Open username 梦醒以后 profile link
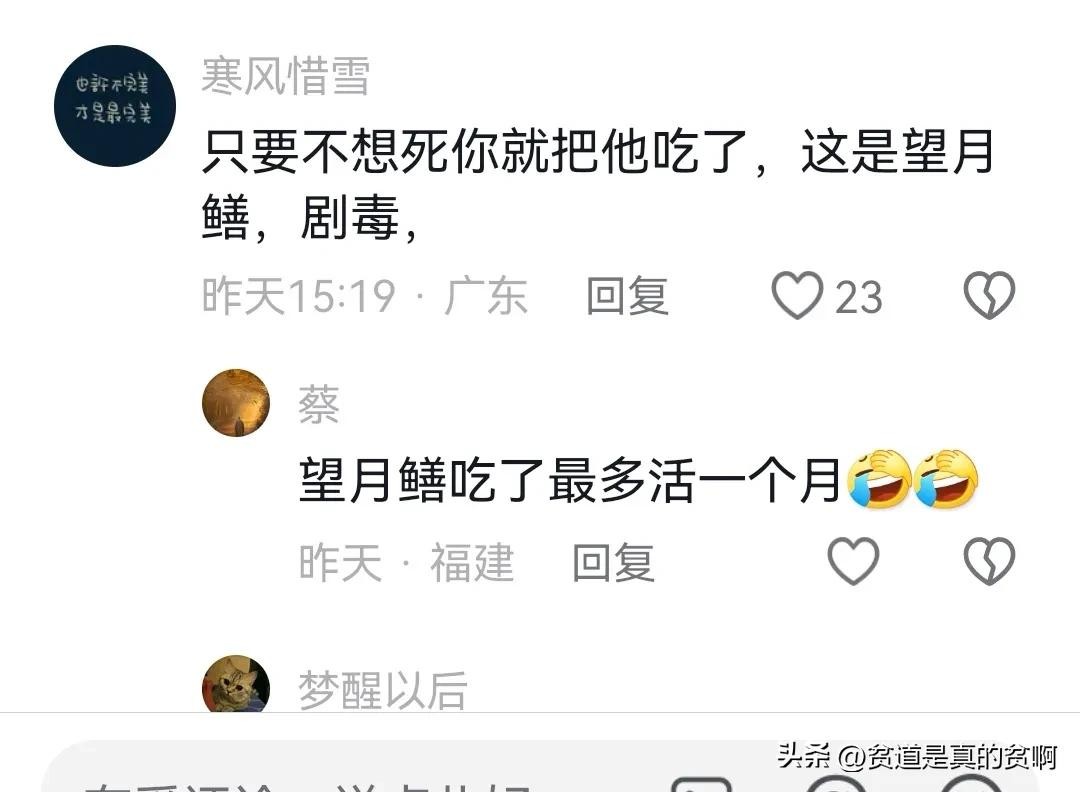The height and width of the screenshot is (792, 1080). (382, 690)
